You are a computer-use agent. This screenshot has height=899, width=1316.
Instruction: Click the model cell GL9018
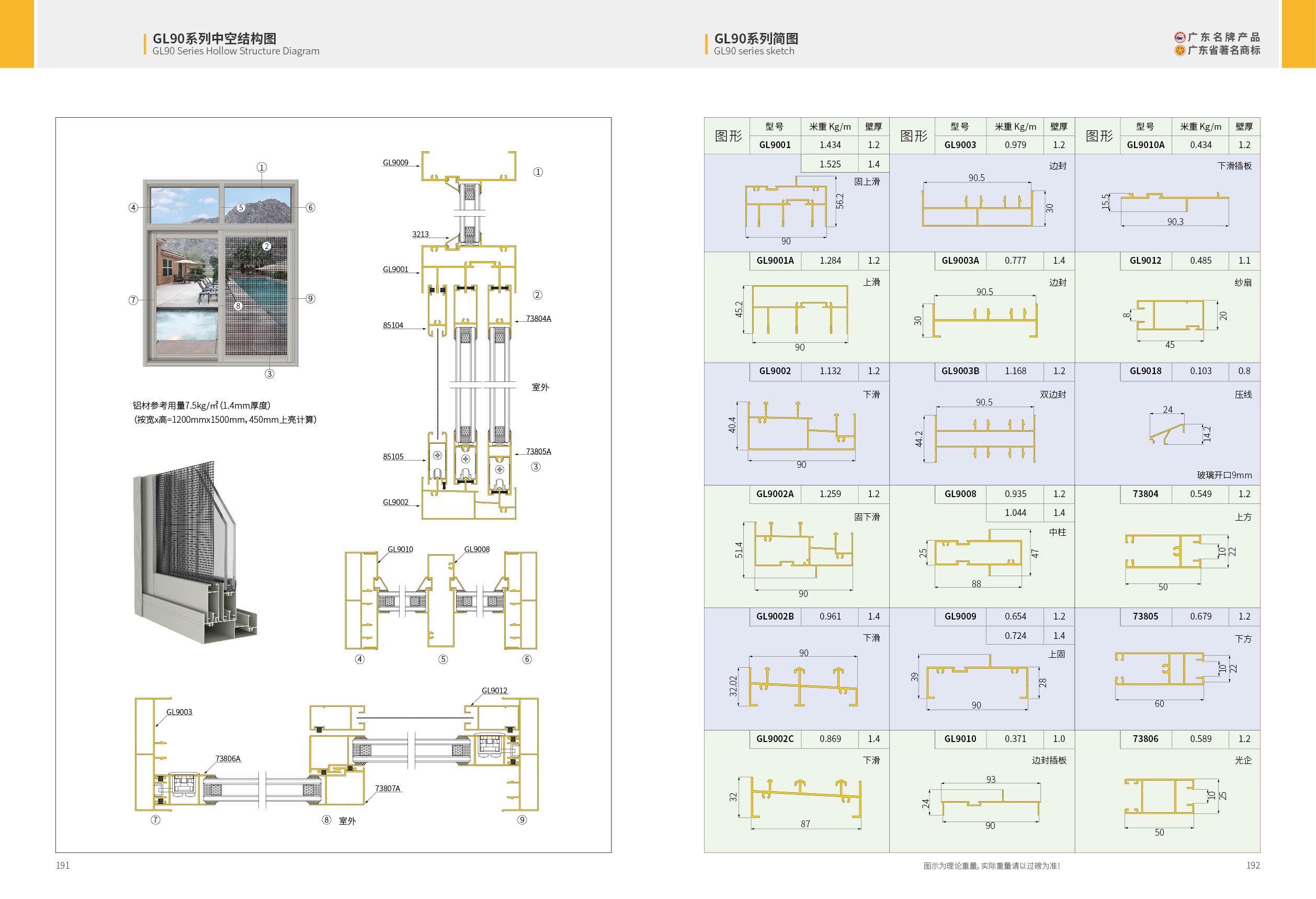point(1145,371)
